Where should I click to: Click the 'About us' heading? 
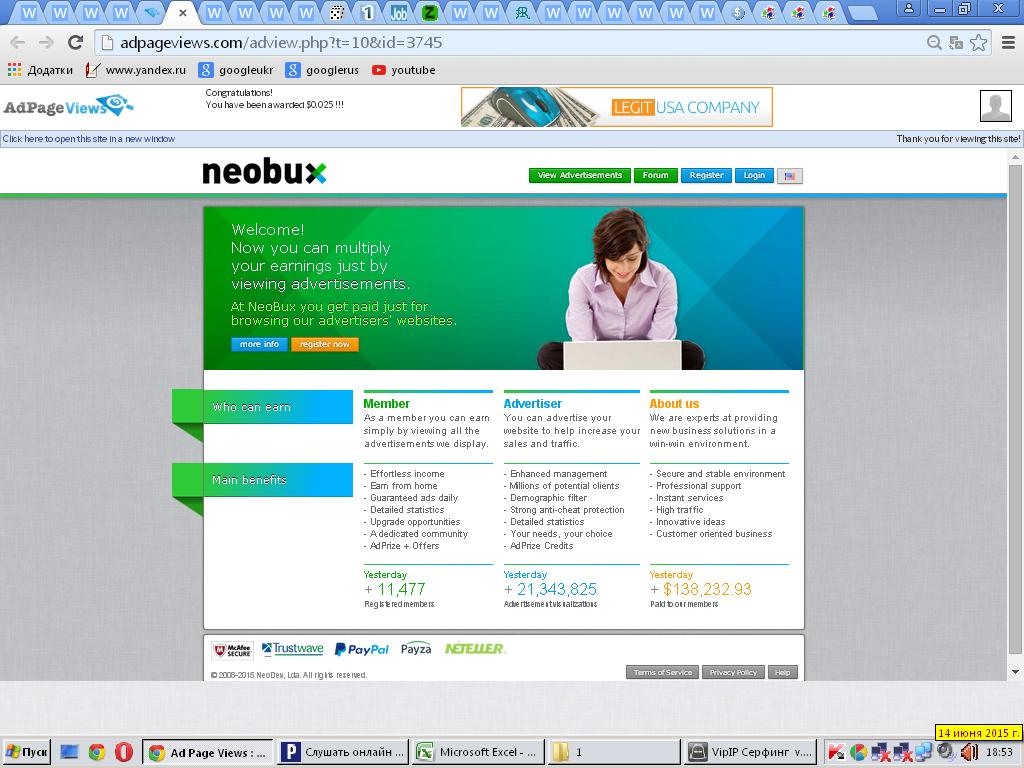pos(674,404)
